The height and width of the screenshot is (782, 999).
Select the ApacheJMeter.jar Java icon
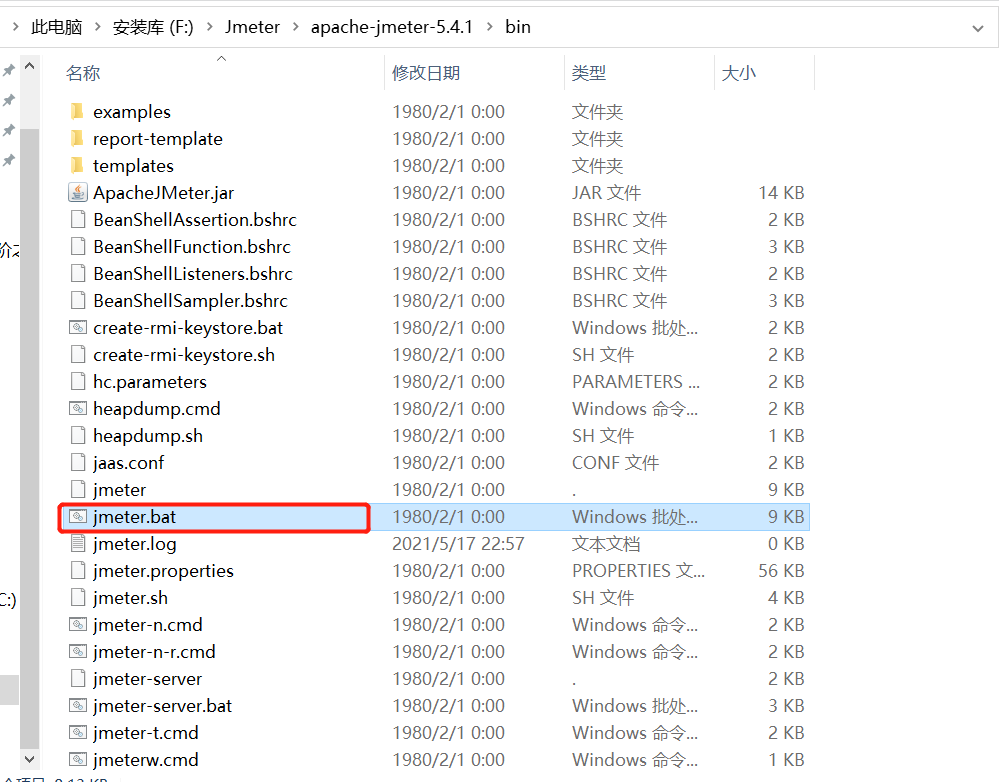(x=78, y=192)
